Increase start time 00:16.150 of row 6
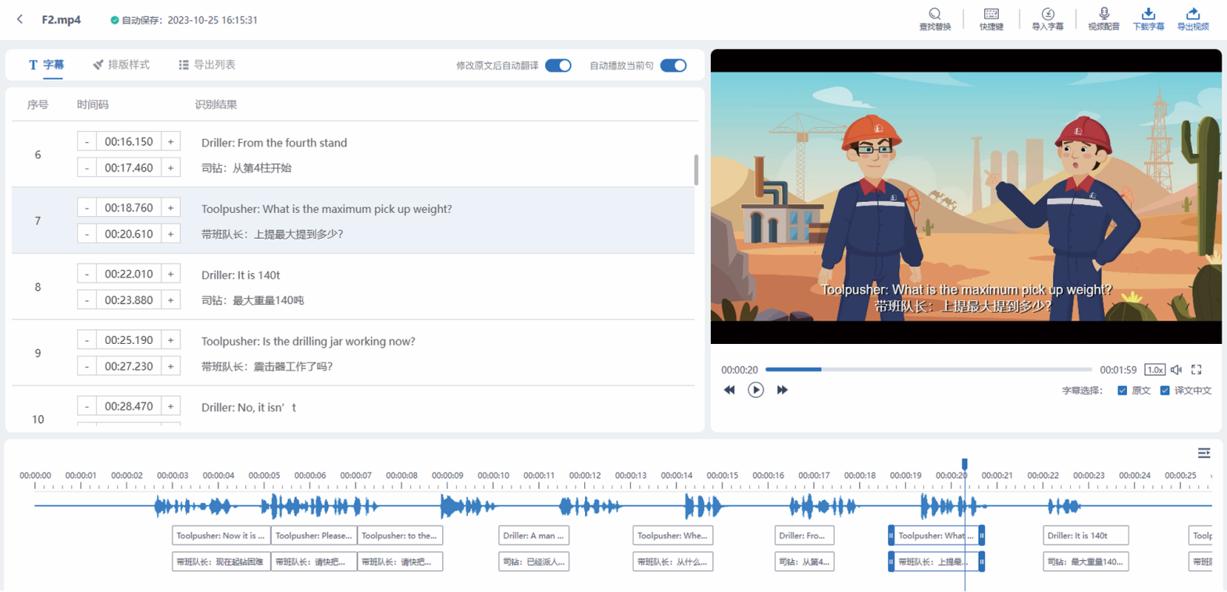The width and height of the screenshot is (1227, 592). click(171, 142)
